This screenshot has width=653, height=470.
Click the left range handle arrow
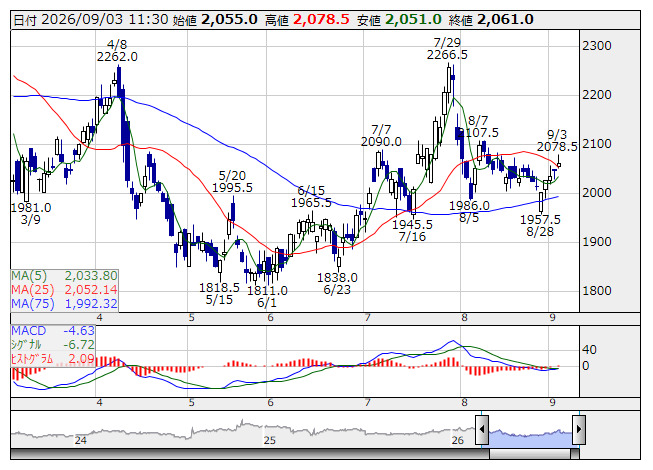(482, 429)
